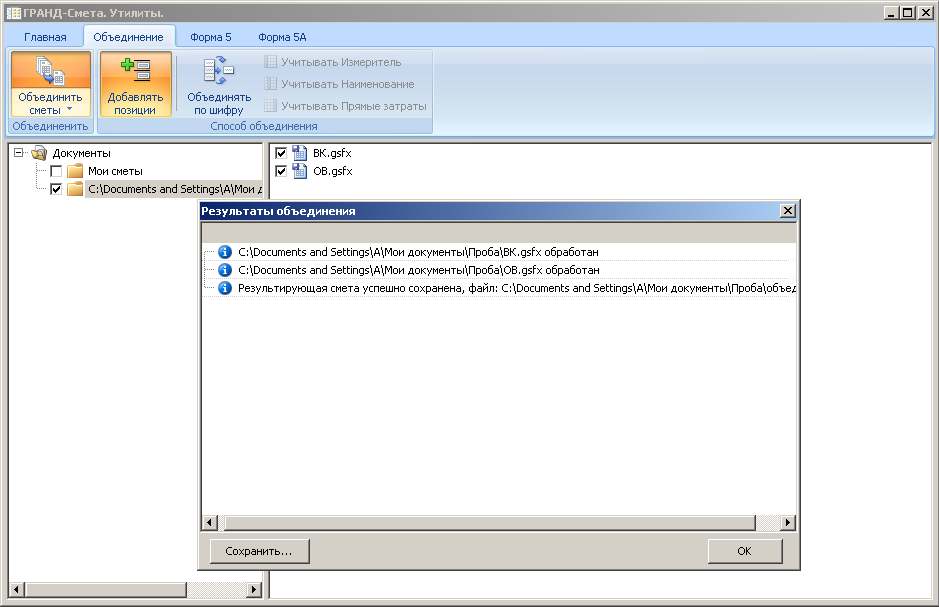939x607 pixels.
Task: Open the Форма 5А tab
Action: click(282, 37)
